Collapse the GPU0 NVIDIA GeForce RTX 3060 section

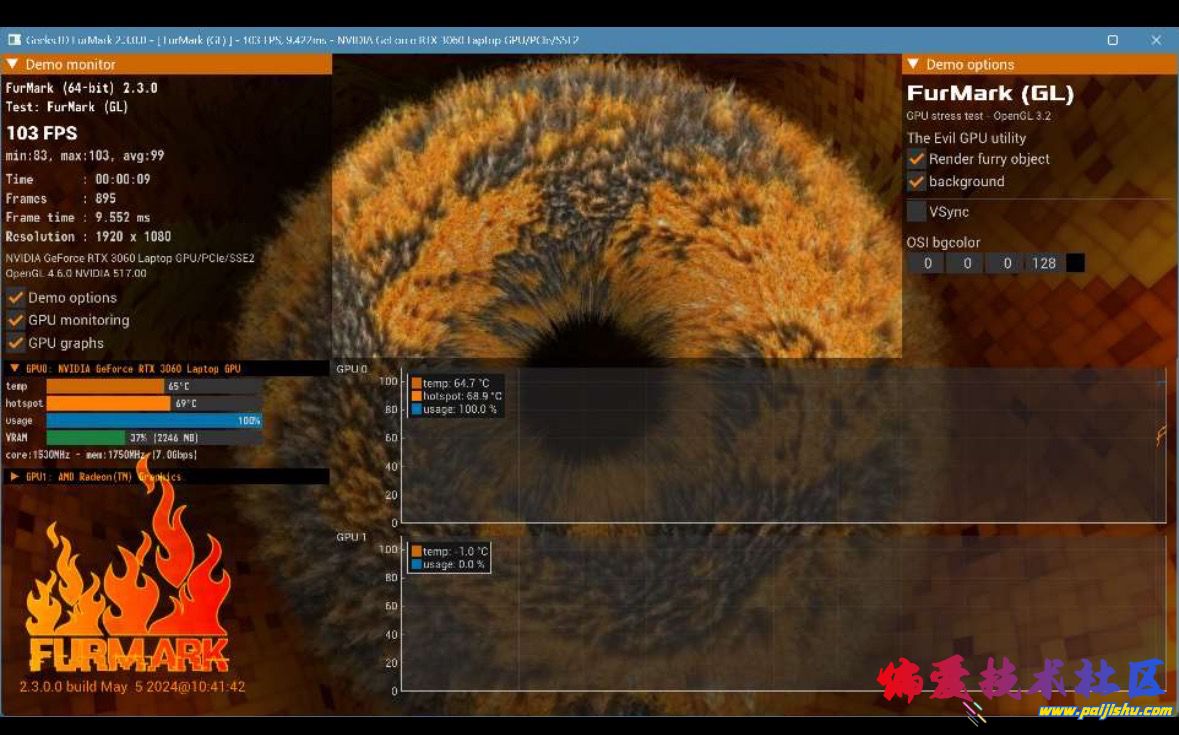14,369
